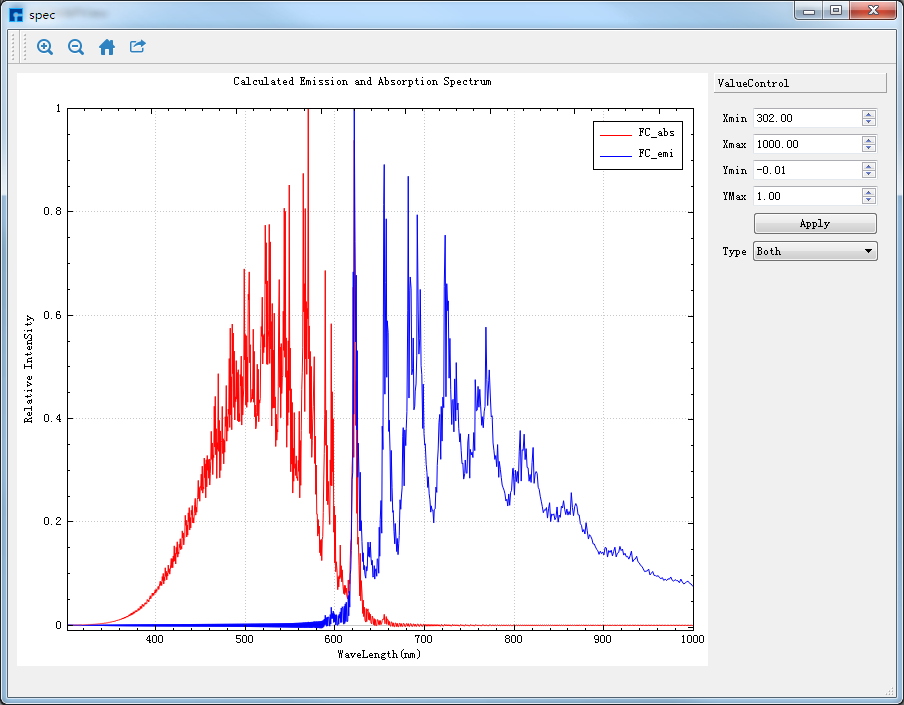This screenshot has width=904, height=705.
Task: Click into the Xmin field showing 302.00
Action: (806, 118)
